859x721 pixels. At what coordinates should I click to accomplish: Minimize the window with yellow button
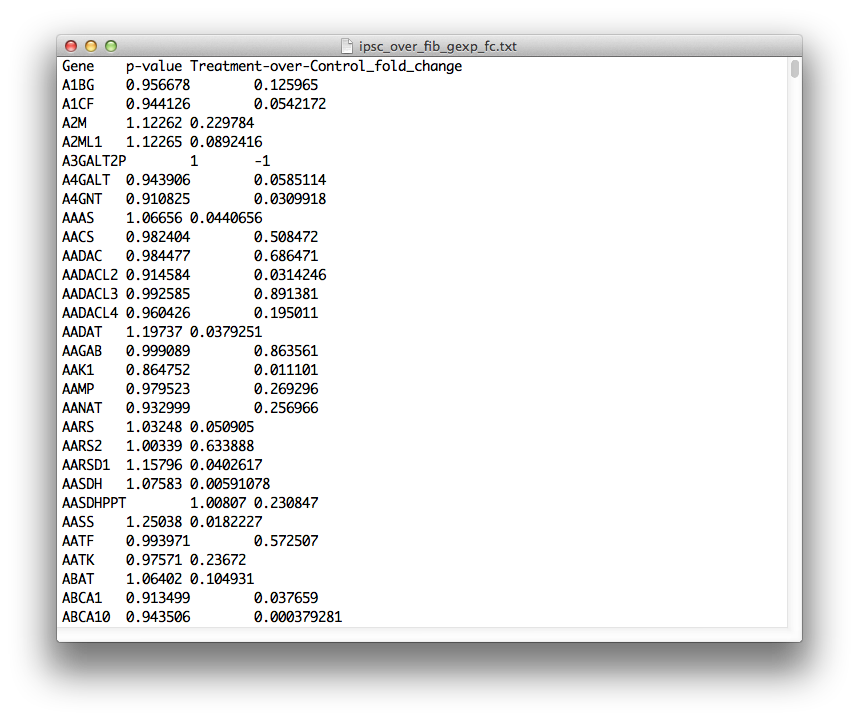[91, 46]
